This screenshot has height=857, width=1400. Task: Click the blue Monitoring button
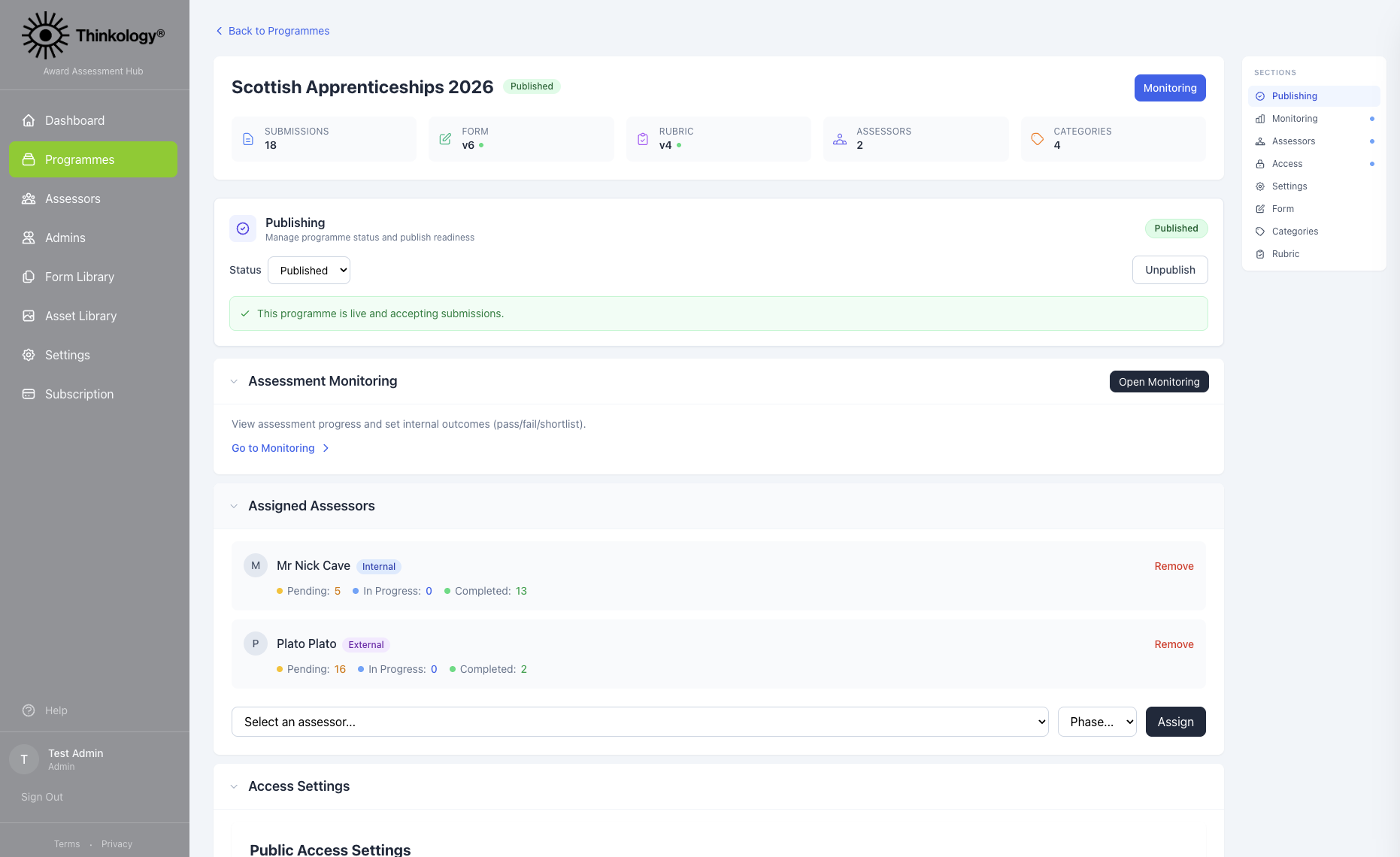click(1170, 88)
